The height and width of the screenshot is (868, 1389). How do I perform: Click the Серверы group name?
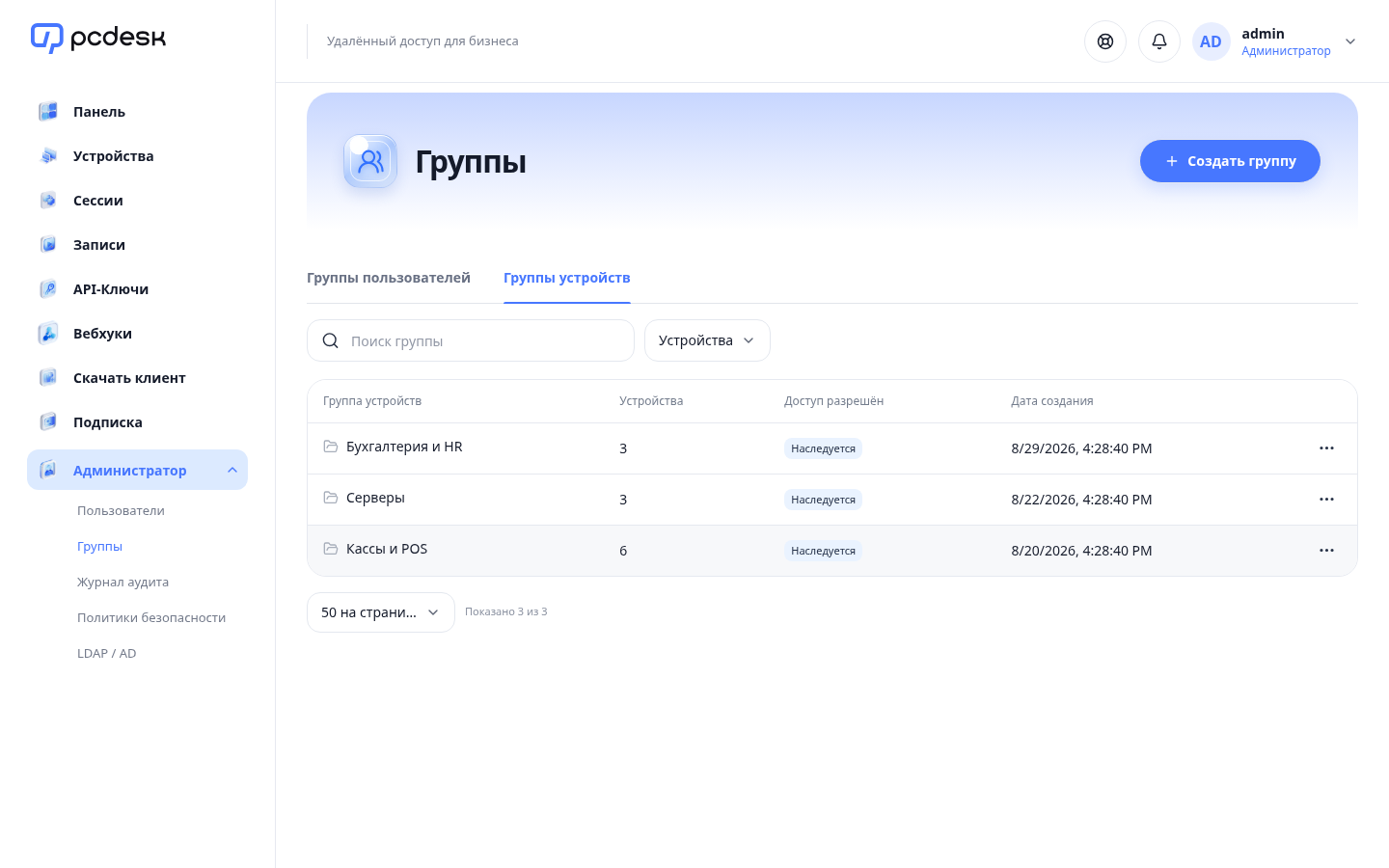pyautogui.click(x=375, y=498)
